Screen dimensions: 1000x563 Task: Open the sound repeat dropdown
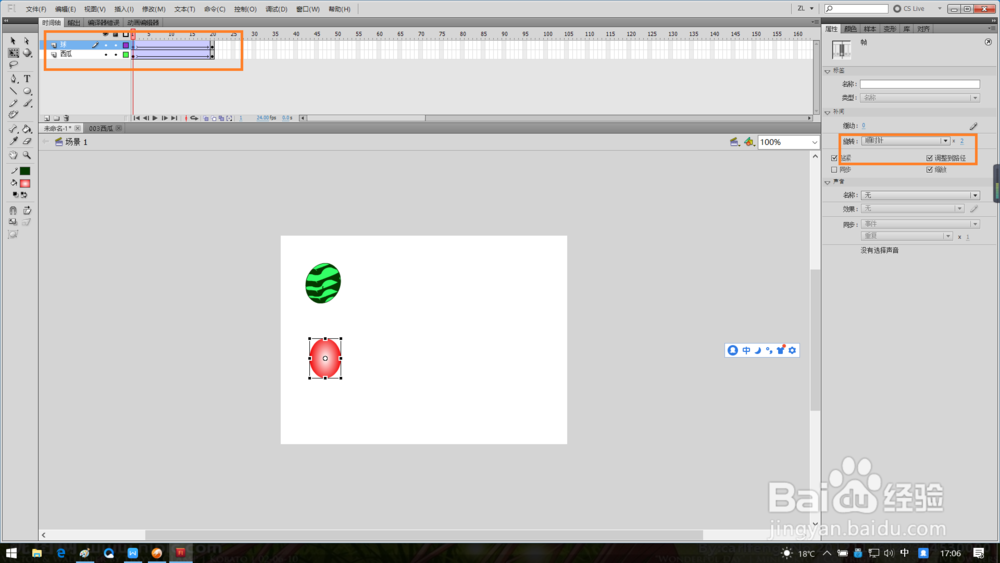click(x=906, y=237)
